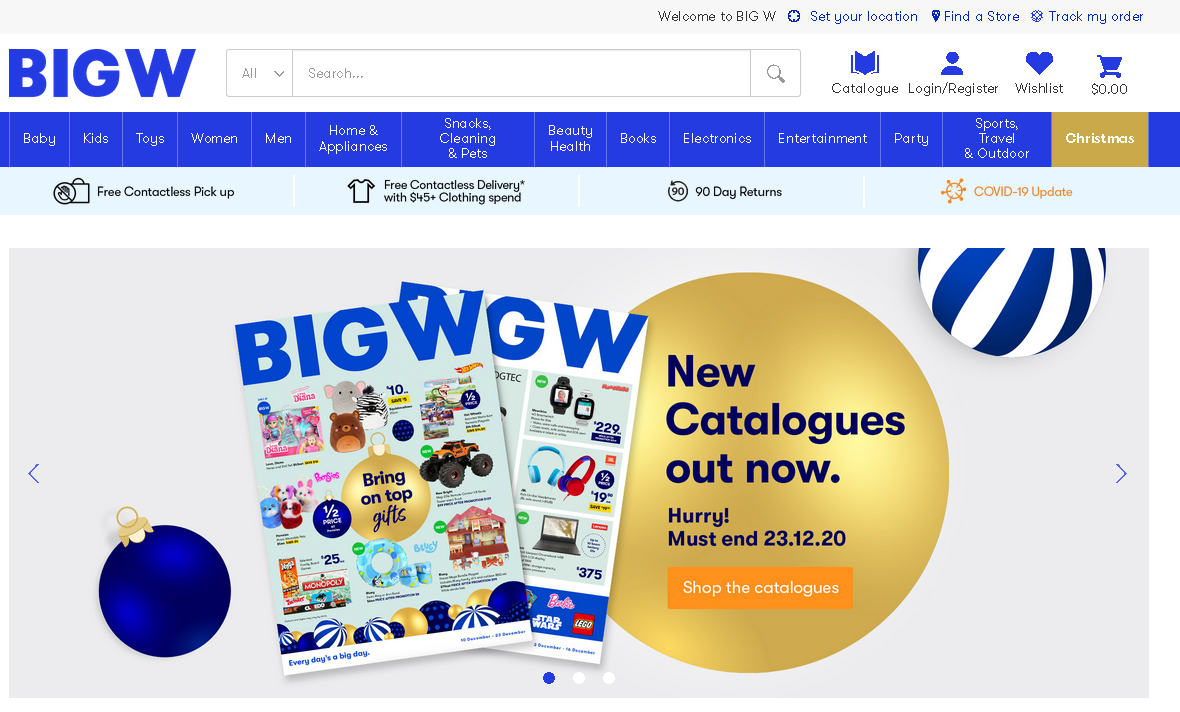Click Shop the catalogues button
Screen dimensions: 1180x712
pos(760,588)
